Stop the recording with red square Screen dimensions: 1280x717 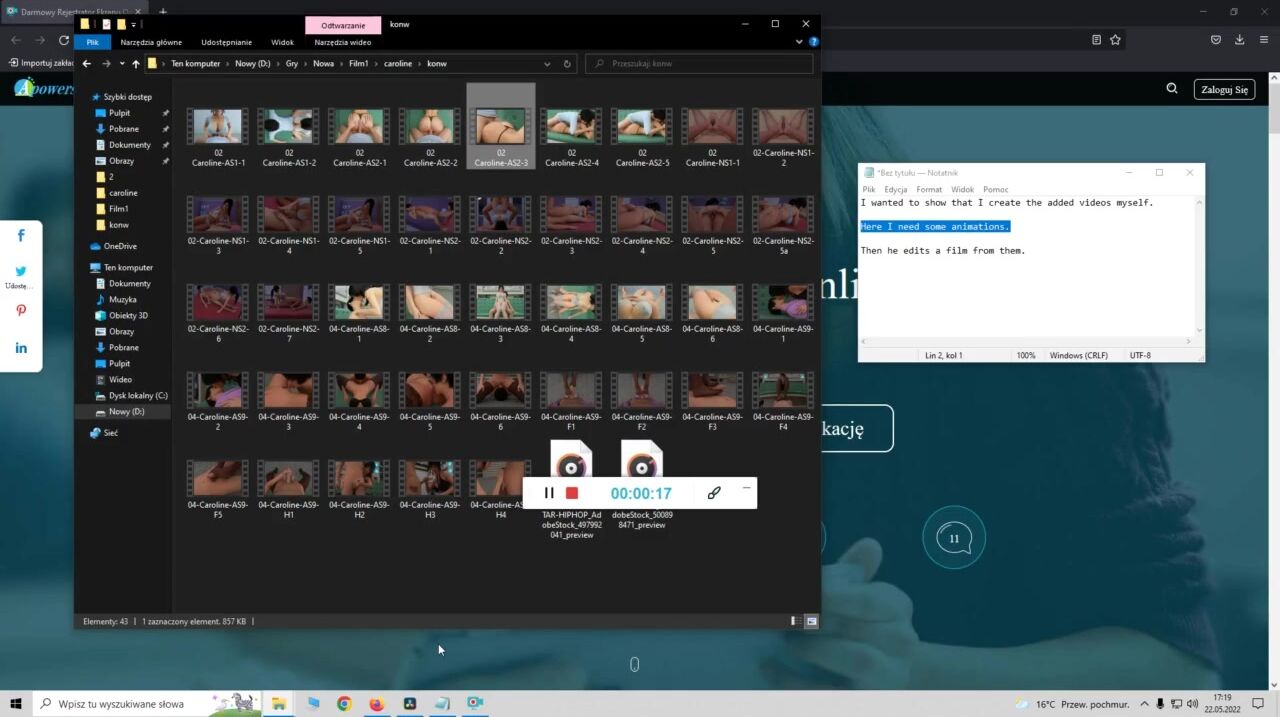(572, 493)
